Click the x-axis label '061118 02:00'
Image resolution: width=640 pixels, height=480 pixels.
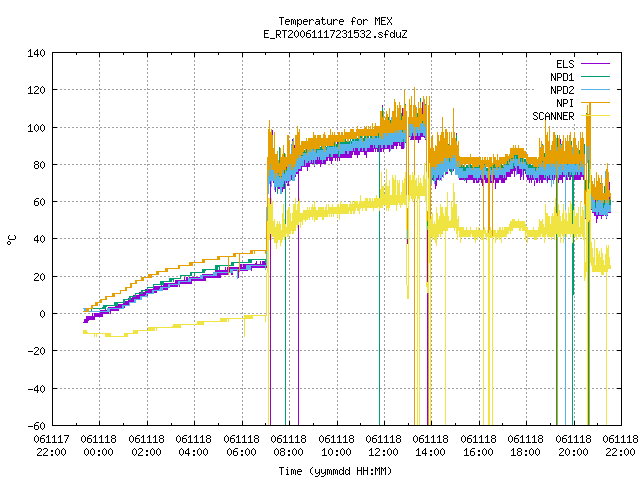(x=147, y=446)
